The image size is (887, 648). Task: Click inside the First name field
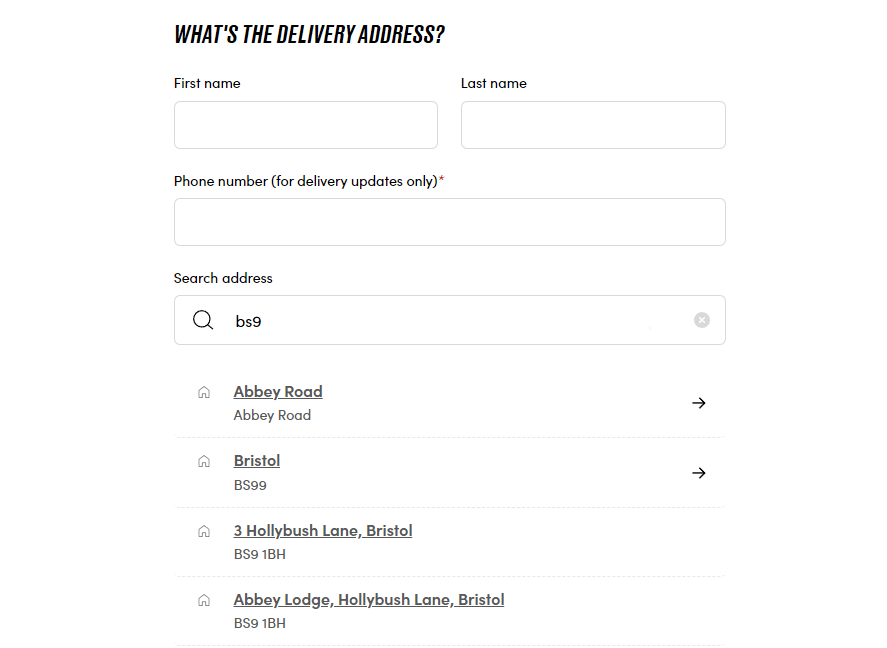305,124
